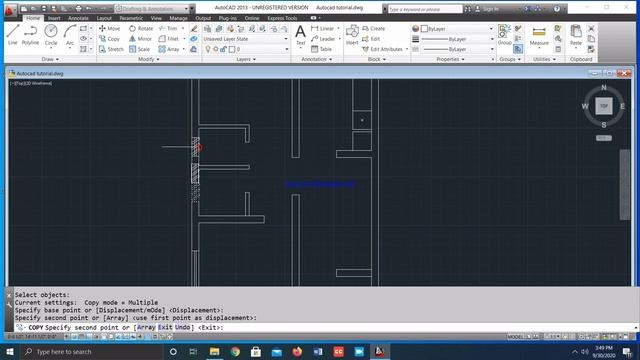Choose the Undo option in command line
Screen dimensions: 640x360
click(x=182, y=327)
